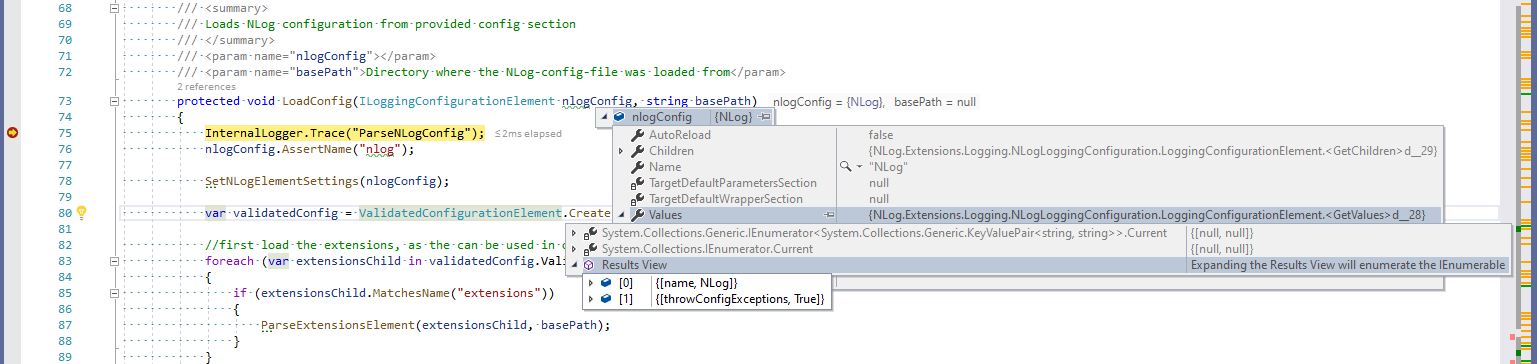The height and width of the screenshot is (364, 1537).
Task: Select the {[name, NLog]} value
Action: tap(697, 283)
